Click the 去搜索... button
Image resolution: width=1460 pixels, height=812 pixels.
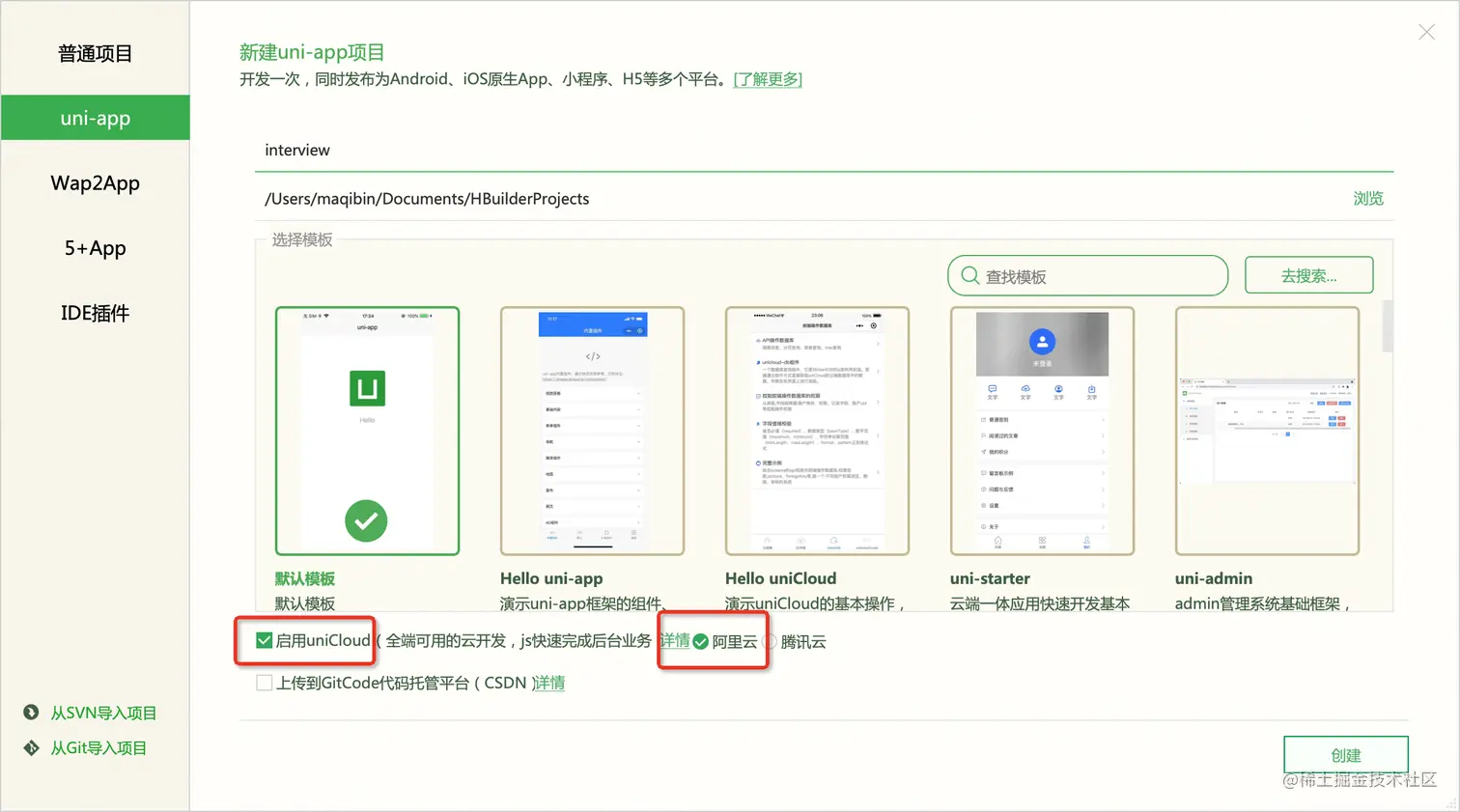click(x=1308, y=275)
